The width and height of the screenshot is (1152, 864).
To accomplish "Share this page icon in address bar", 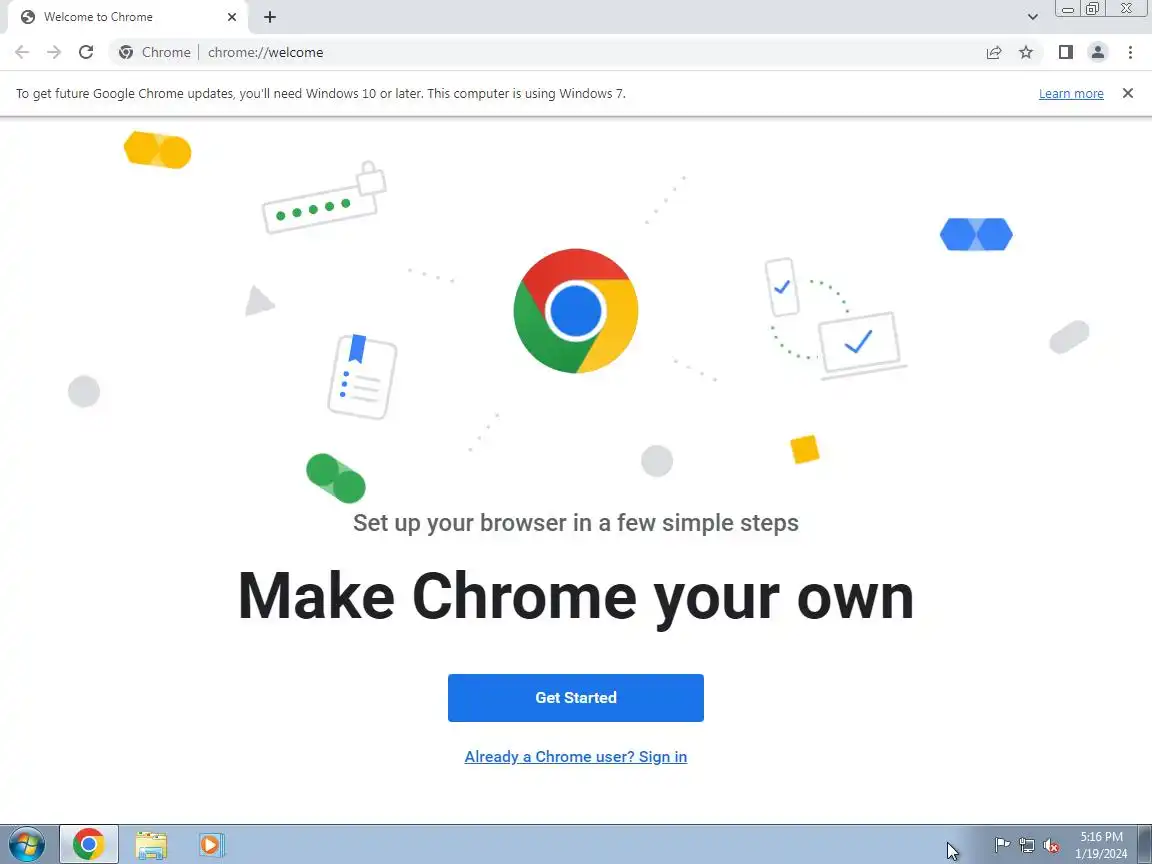I will [994, 52].
